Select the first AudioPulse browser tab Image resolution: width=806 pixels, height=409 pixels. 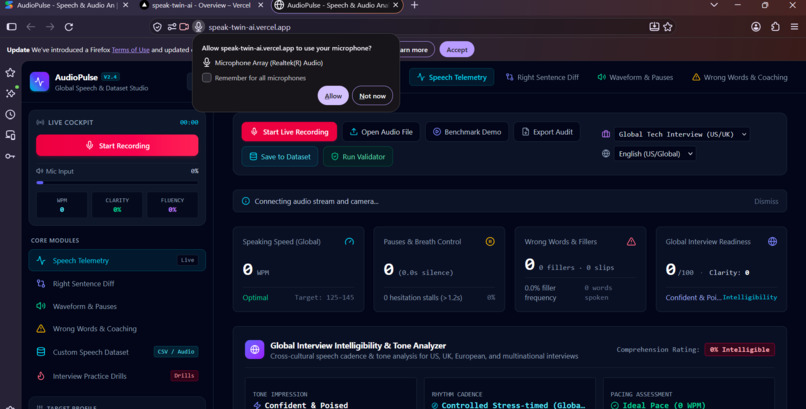(67, 5)
